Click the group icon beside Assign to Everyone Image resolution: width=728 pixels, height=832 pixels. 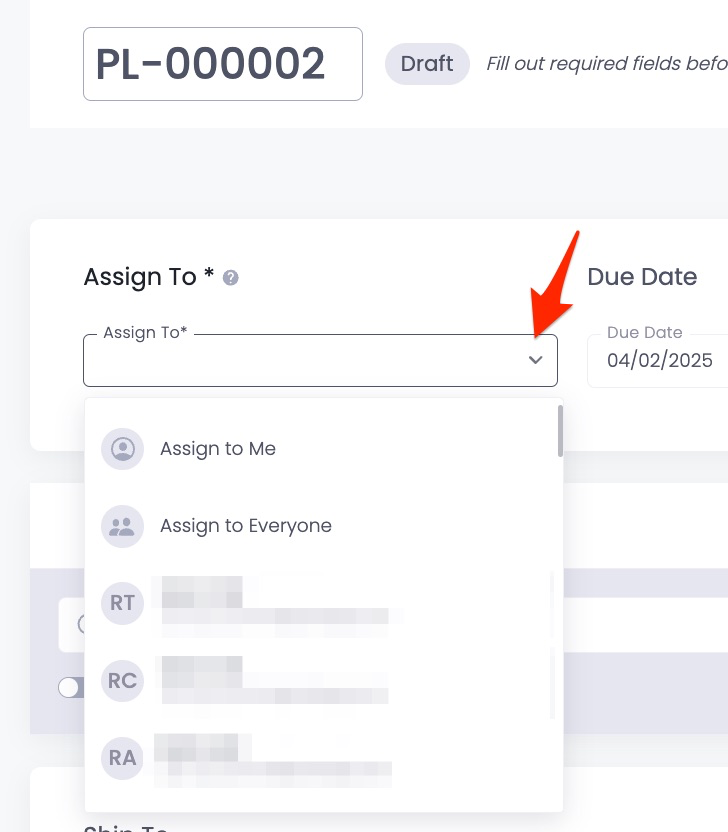point(123,526)
